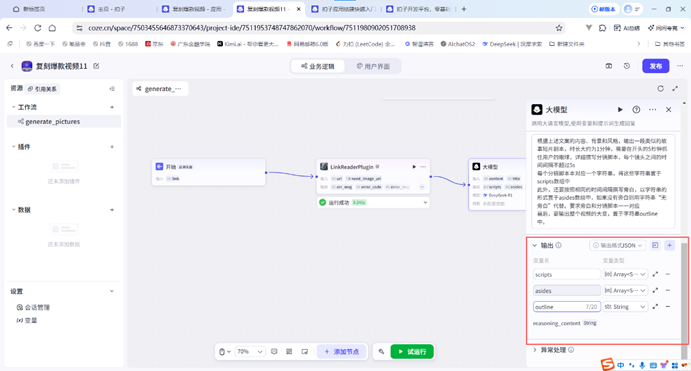
Task: Select the generate_ workflow tab
Action: [160, 89]
